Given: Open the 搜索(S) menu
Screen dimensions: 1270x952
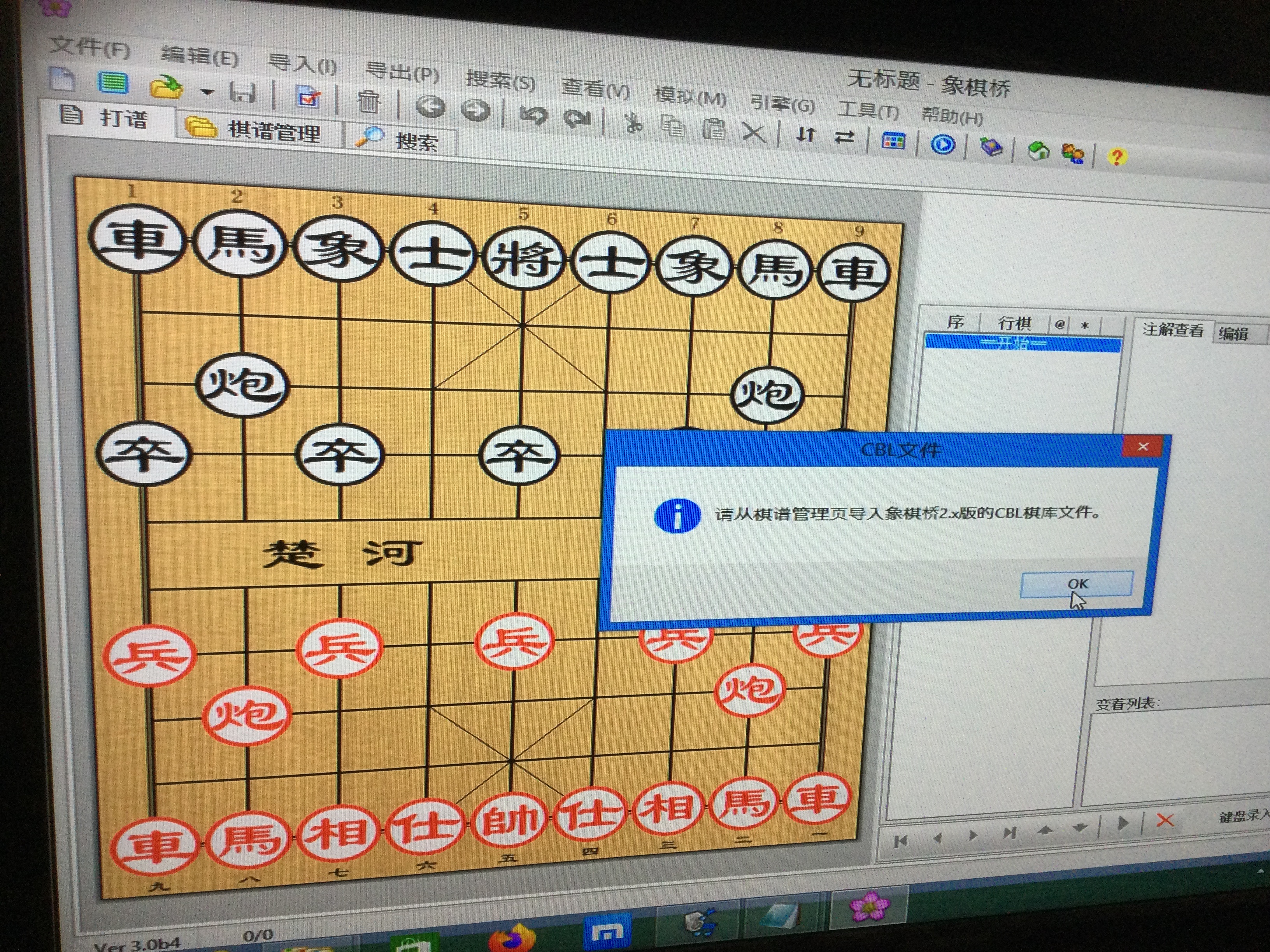Looking at the screenshot, I should coord(500,80).
